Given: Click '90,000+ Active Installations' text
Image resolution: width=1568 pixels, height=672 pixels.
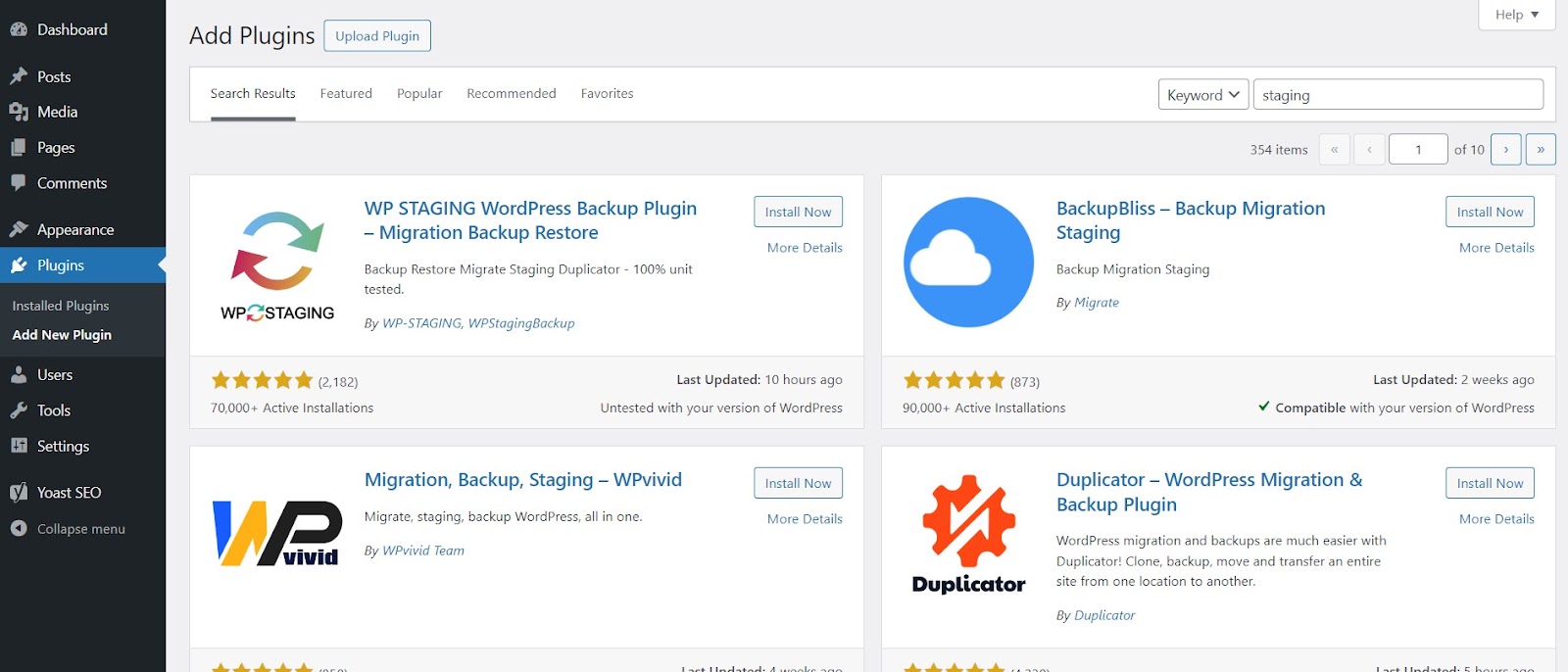Looking at the screenshot, I should coord(984,408).
